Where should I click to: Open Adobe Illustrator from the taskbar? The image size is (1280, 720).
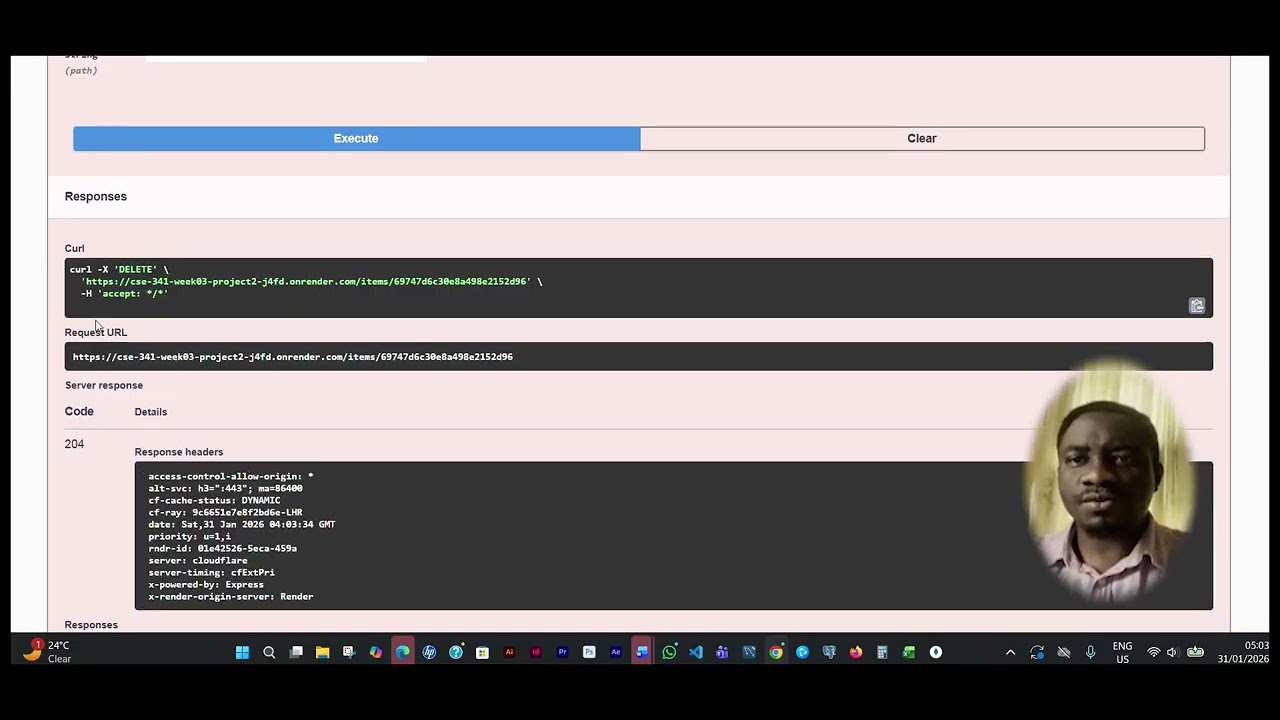coord(509,652)
